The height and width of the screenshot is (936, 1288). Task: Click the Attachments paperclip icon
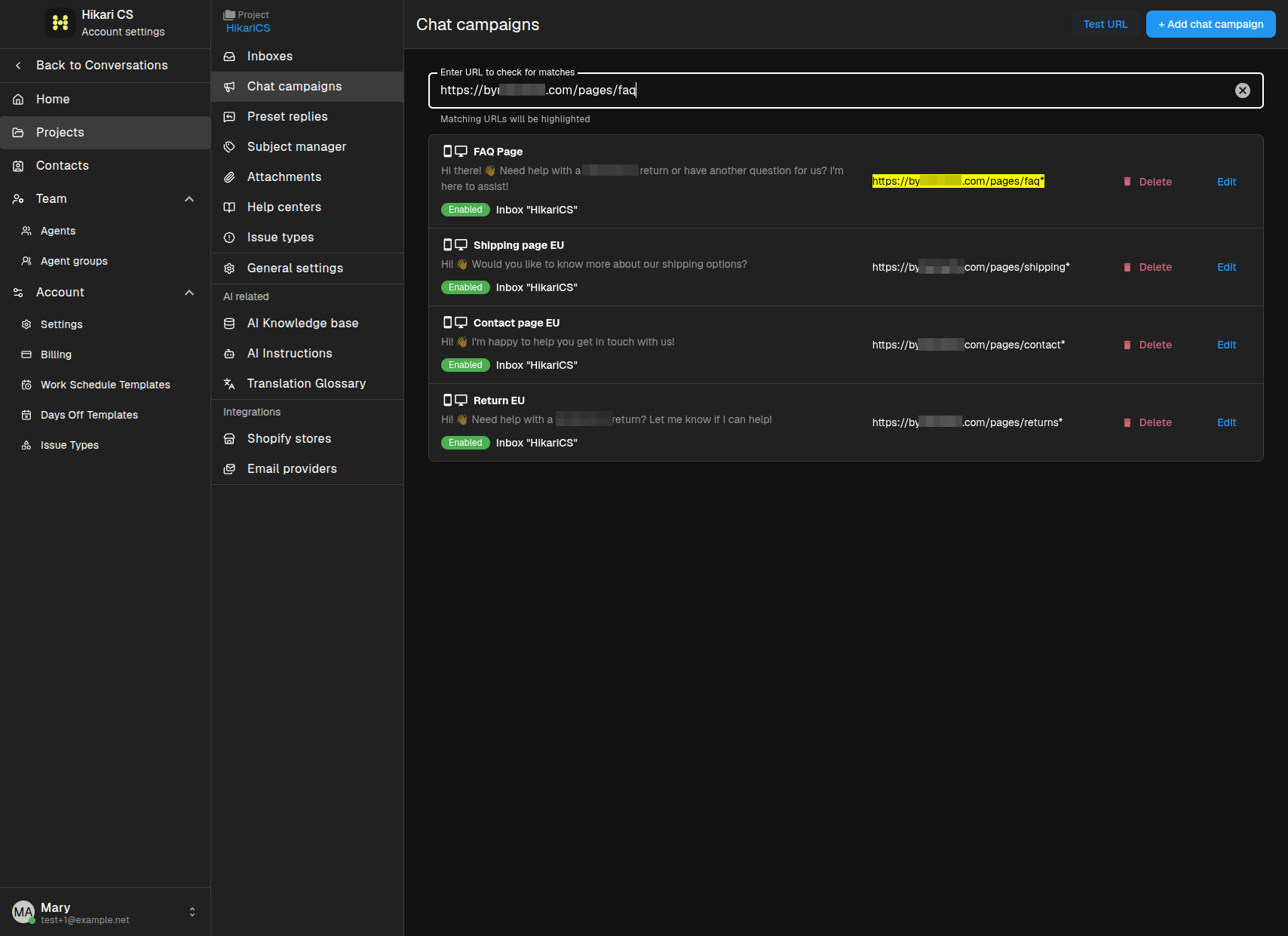tap(229, 177)
